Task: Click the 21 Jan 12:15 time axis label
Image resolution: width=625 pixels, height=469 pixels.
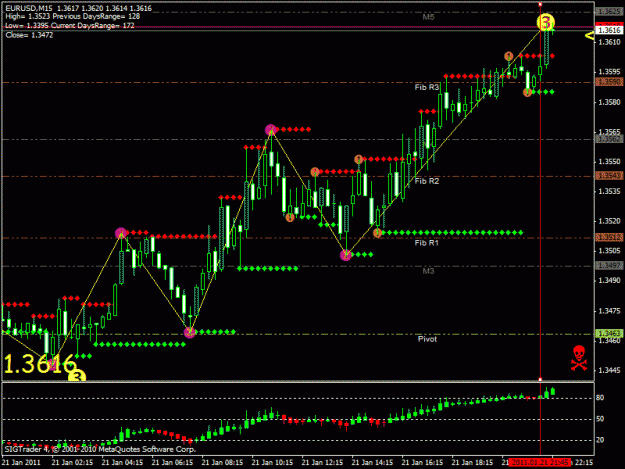Action: pyautogui.click(x=322, y=462)
